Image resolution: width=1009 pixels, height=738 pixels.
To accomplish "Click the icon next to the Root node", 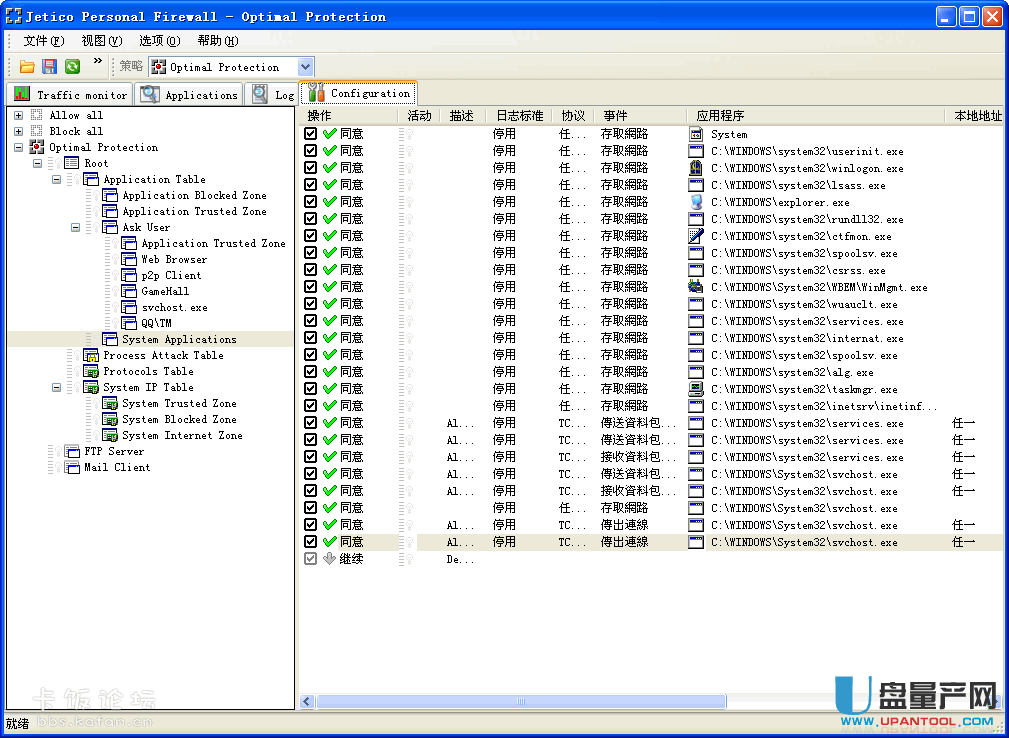I will pyautogui.click(x=71, y=163).
